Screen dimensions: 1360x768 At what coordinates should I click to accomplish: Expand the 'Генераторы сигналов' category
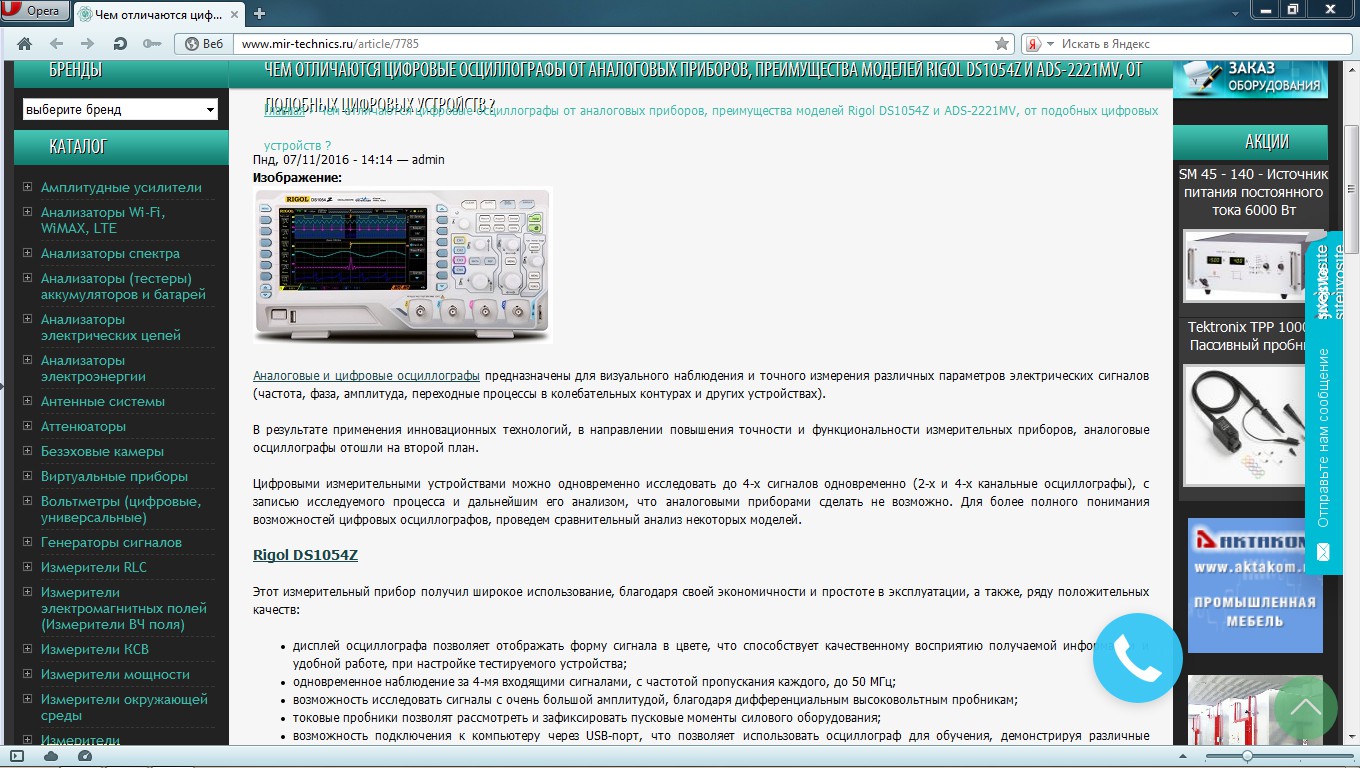pyautogui.click(x=28, y=541)
